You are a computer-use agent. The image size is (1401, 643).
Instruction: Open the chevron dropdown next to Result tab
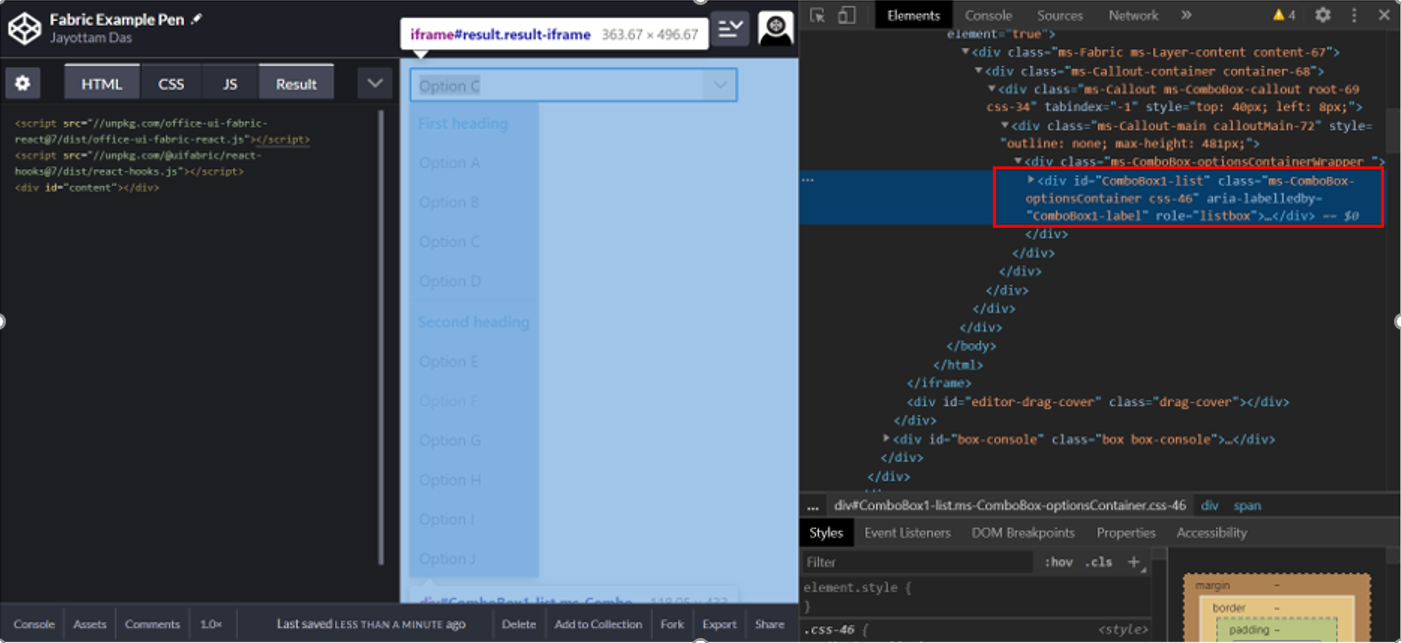coord(374,82)
